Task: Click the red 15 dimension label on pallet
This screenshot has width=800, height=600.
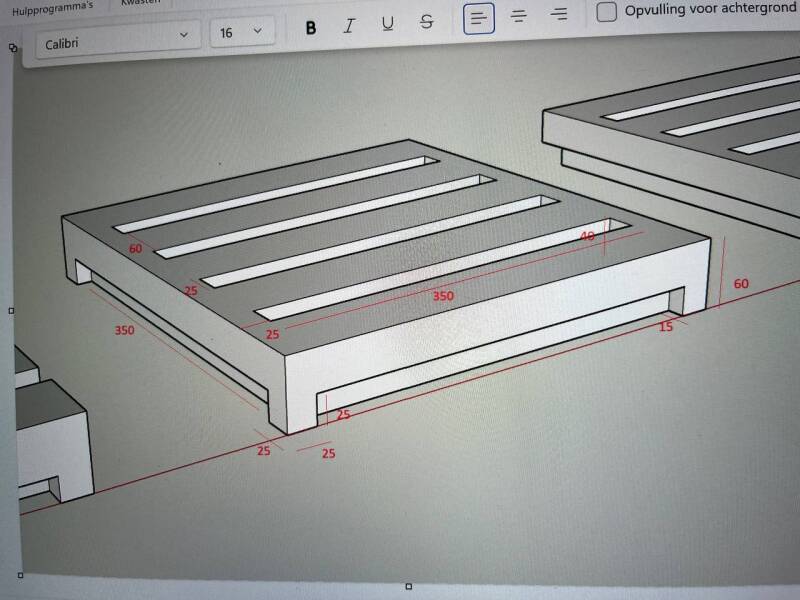Action: pyautogui.click(x=666, y=326)
